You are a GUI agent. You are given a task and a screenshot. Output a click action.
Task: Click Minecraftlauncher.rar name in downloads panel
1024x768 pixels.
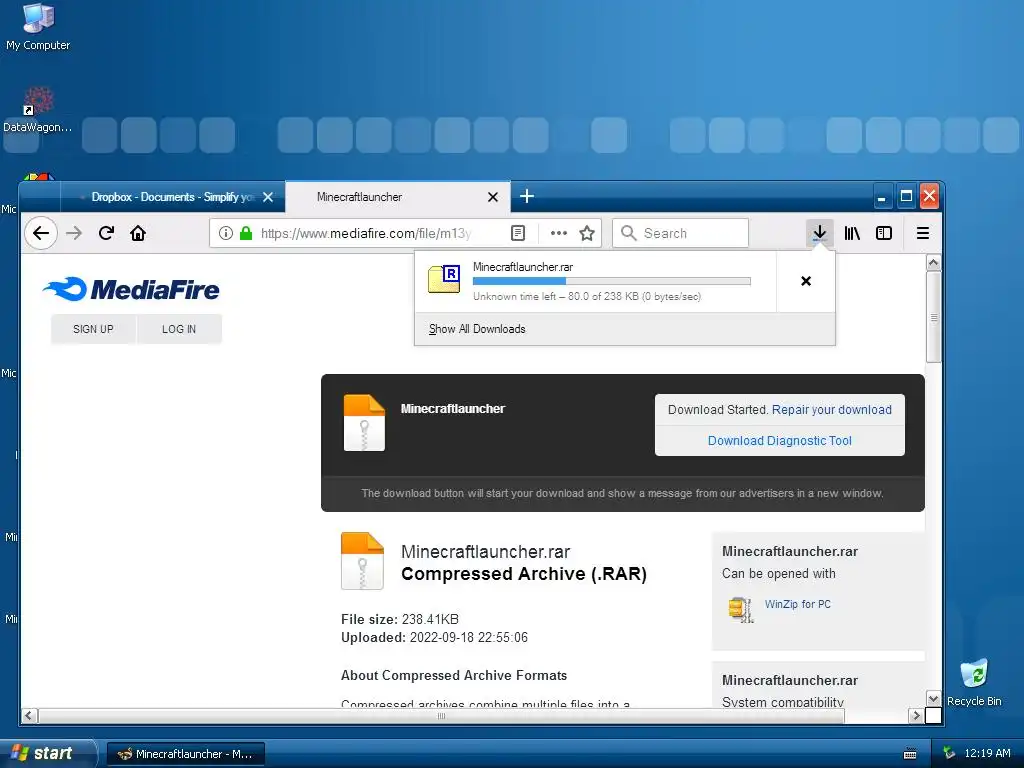click(523, 266)
